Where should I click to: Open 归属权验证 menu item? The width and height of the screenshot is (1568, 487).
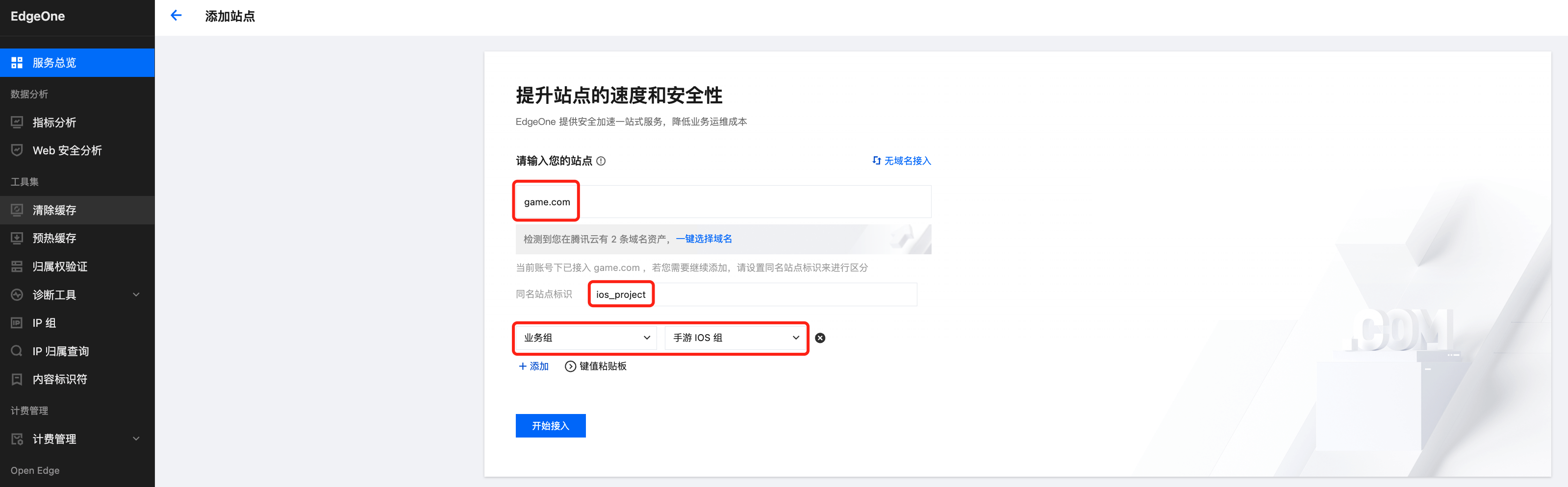(77, 267)
